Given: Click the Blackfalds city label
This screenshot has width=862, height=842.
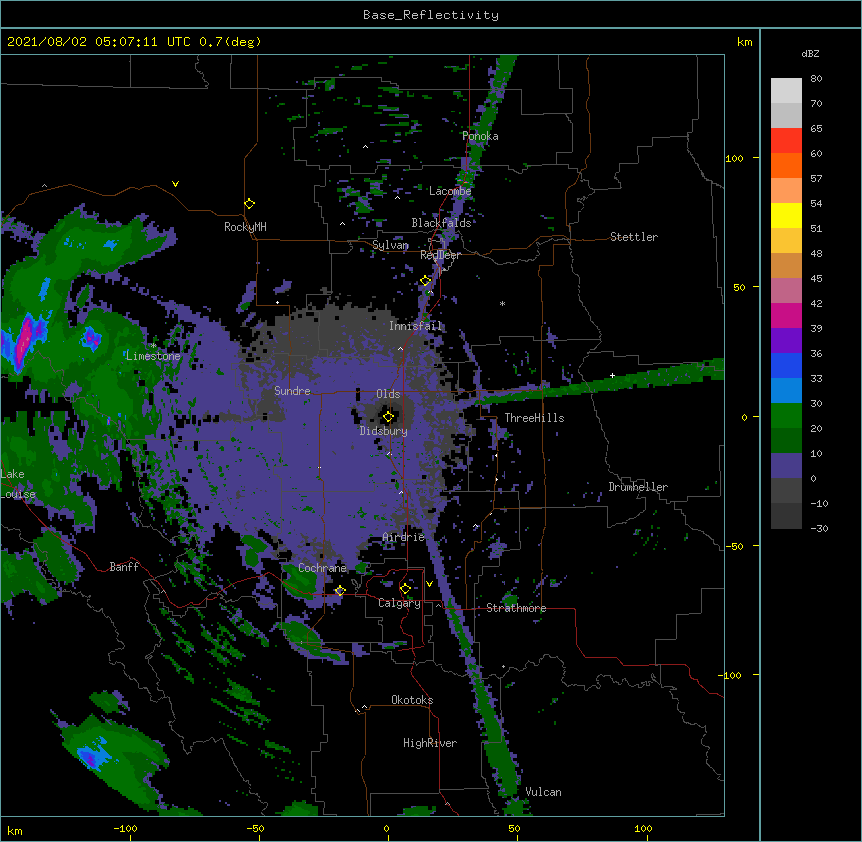Looking at the screenshot, I should tap(441, 223).
